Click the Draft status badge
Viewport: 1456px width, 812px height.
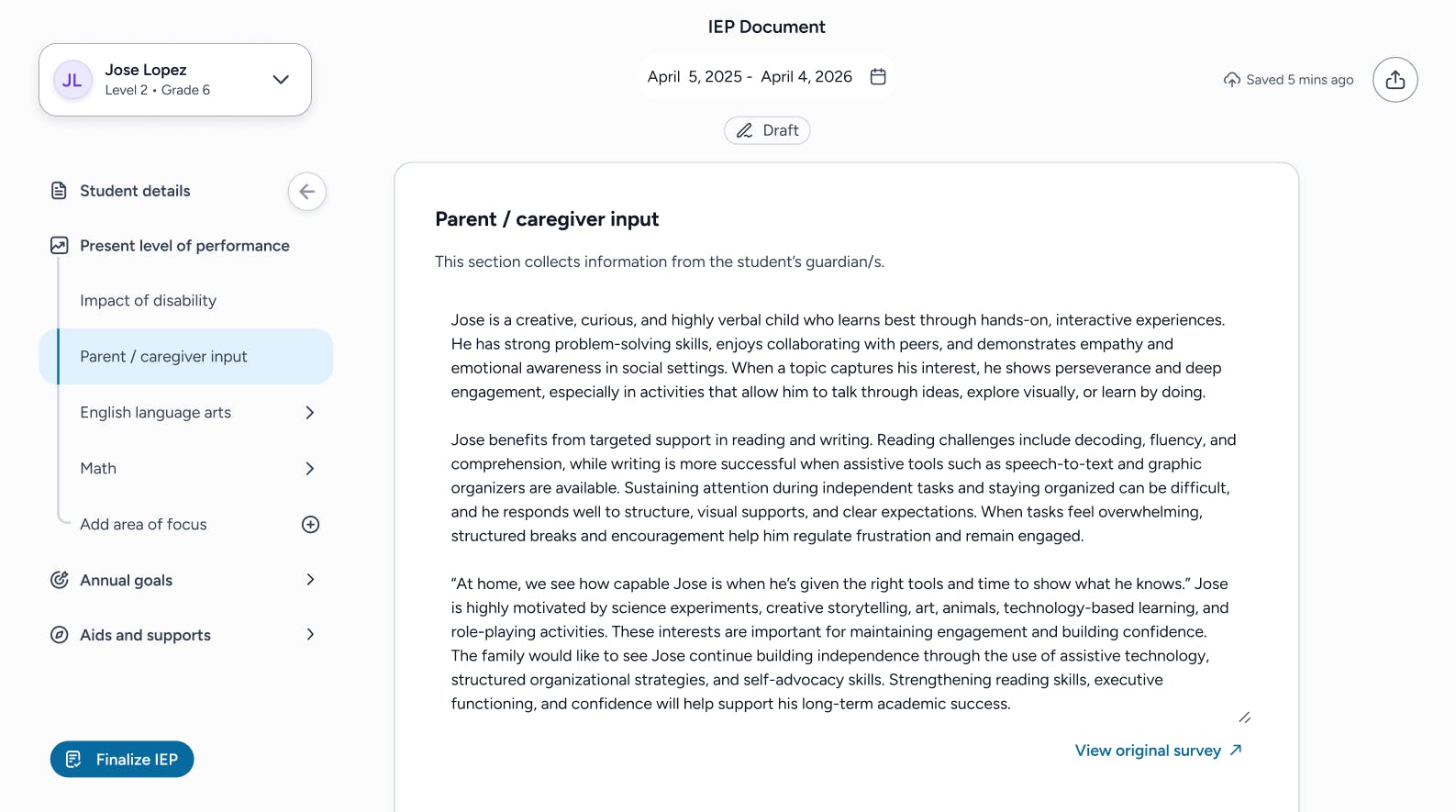pos(767,130)
